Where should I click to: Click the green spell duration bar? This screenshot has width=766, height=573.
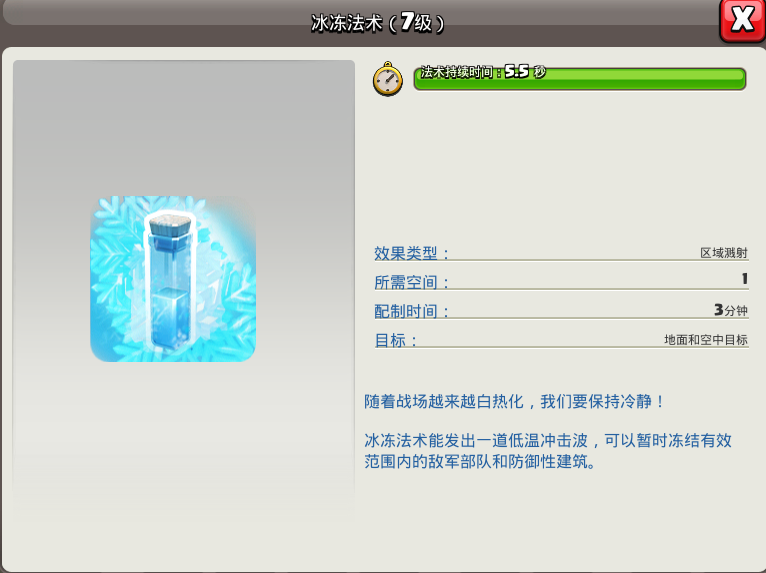(x=579, y=79)
